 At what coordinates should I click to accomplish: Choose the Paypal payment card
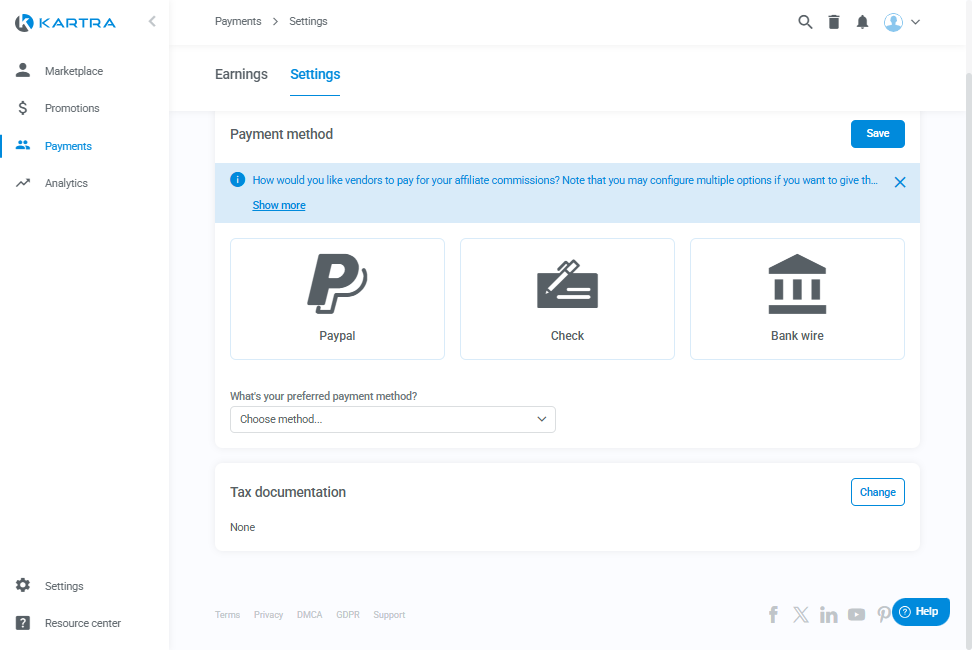click(337, 299)
